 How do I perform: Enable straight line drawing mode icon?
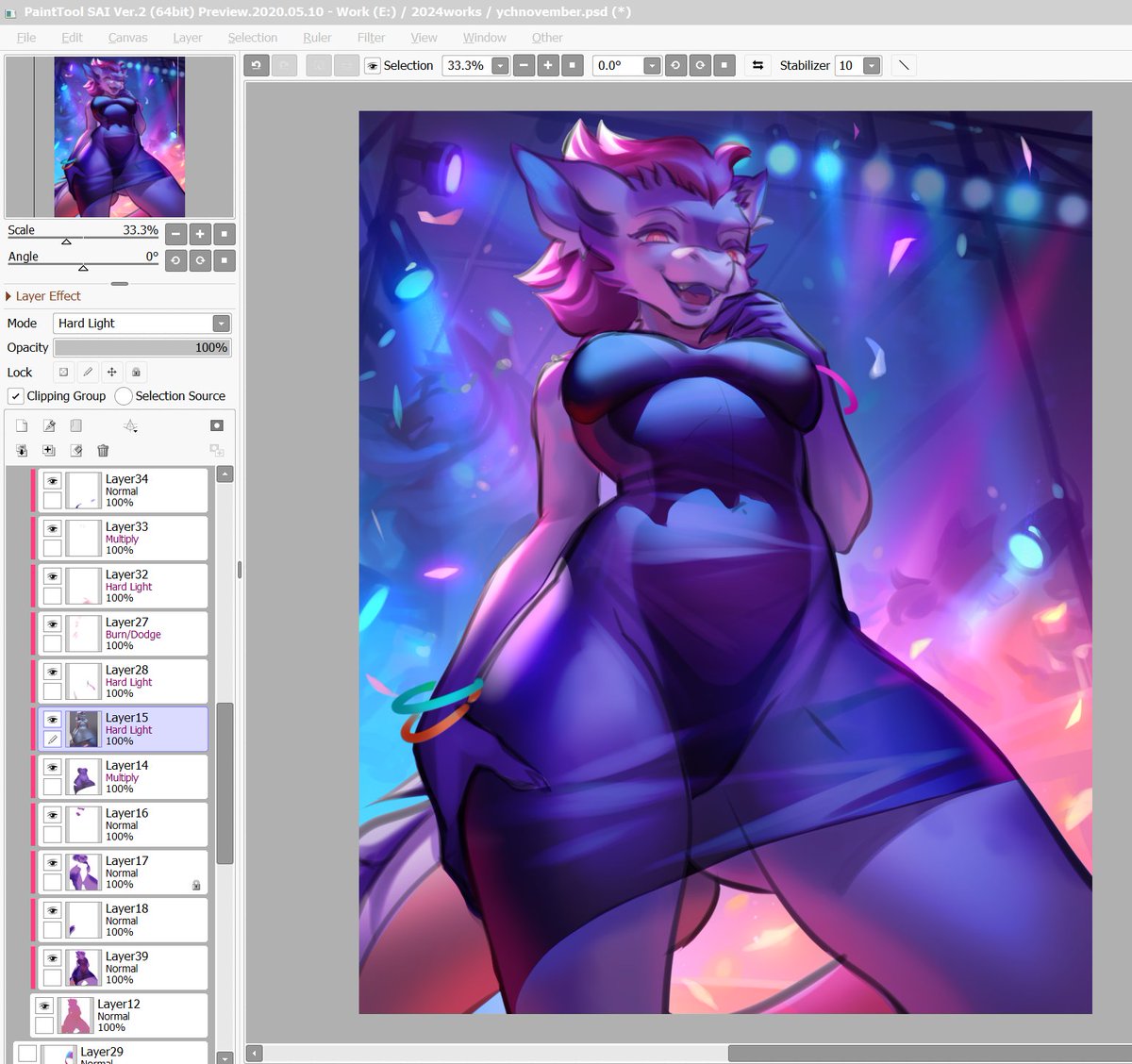tap(904, 65)
